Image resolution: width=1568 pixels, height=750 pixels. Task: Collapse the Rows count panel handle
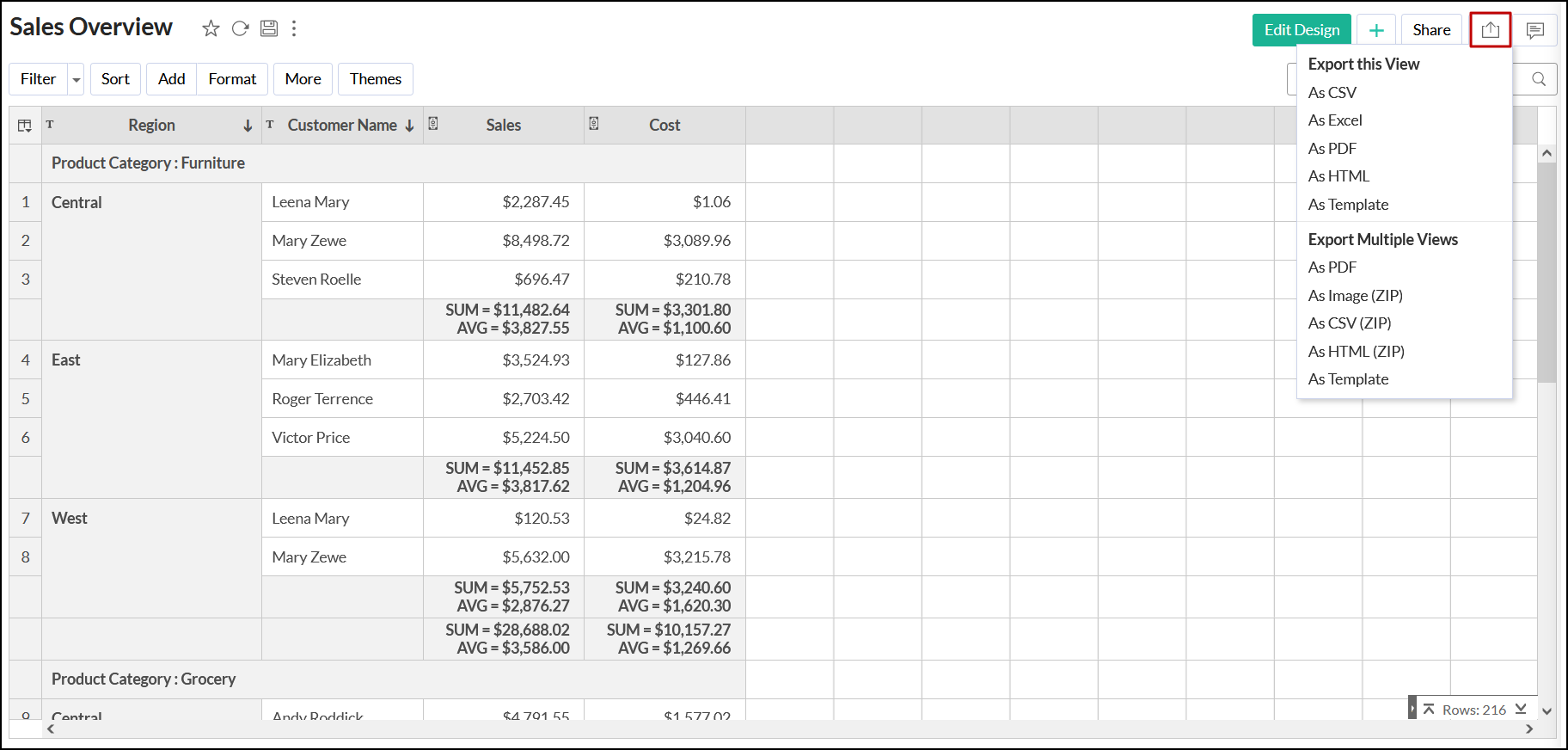[1412, 709]
